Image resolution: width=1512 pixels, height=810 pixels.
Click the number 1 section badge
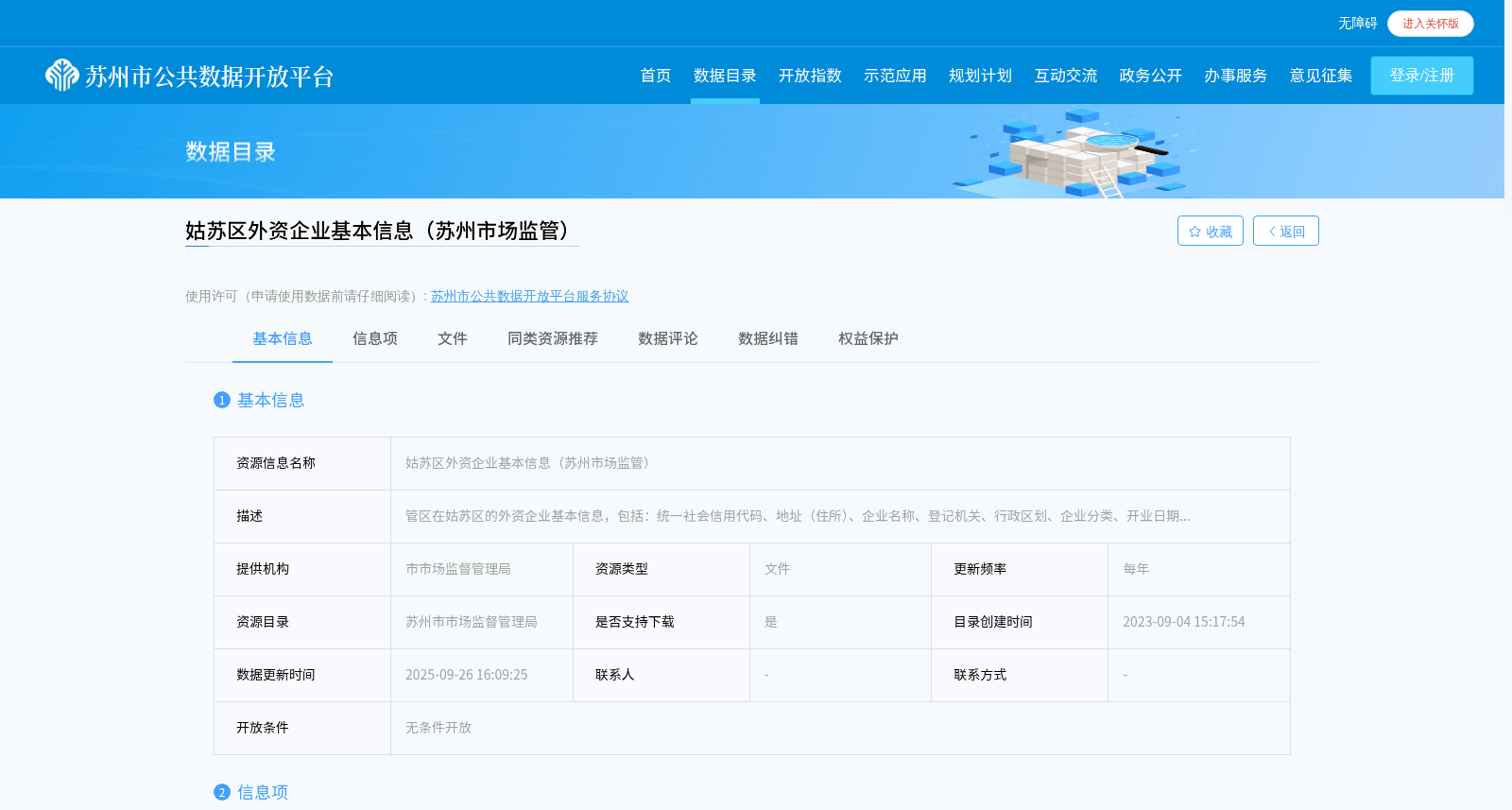point(222,400)
